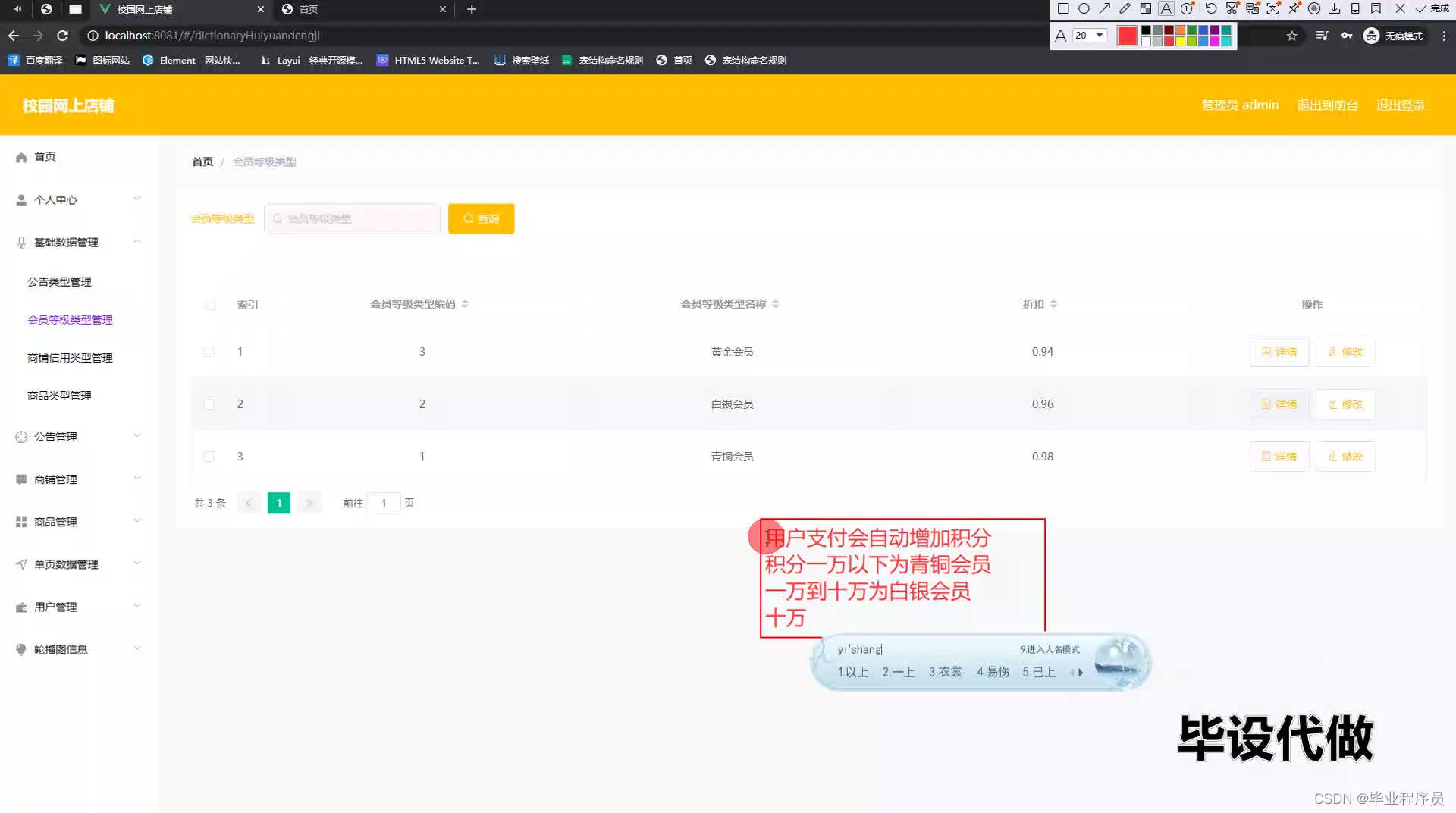1456x813 pixels.
Task: Bookmark this page with star icon
Action: click(x=1292, y=36)
